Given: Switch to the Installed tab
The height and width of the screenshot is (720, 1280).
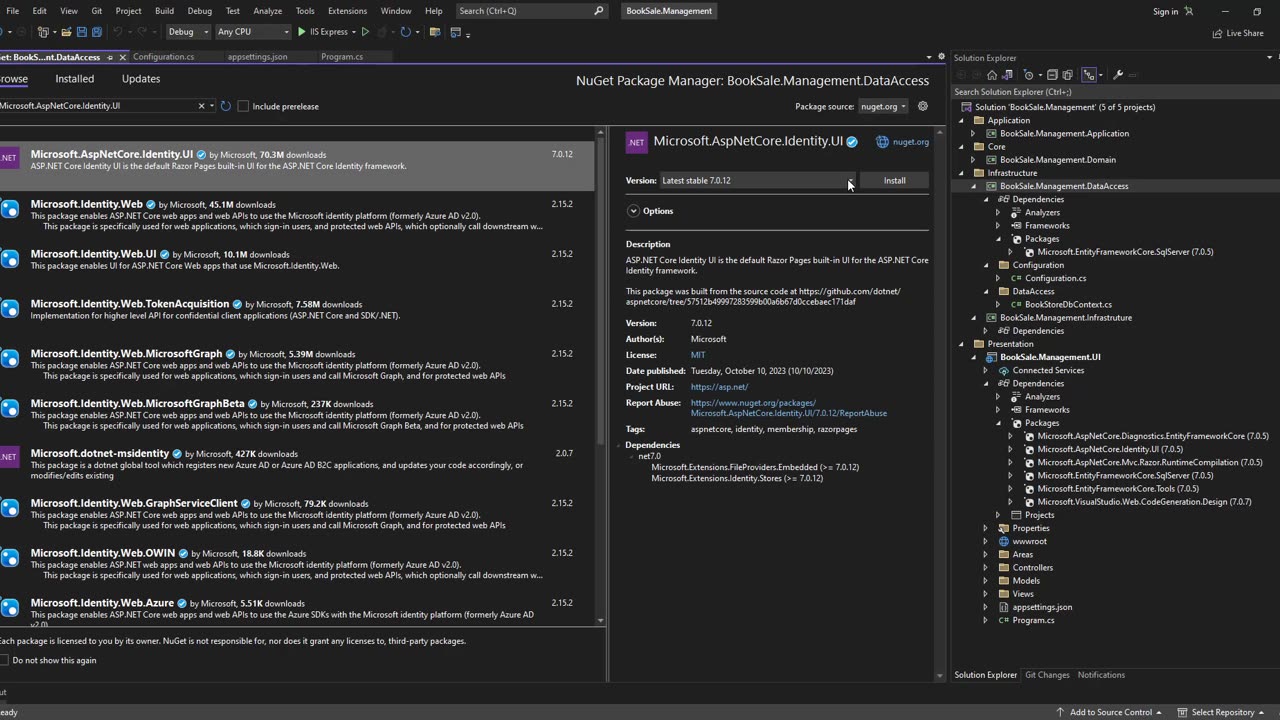Looking at the screenshot, I should tap(75, 79).
